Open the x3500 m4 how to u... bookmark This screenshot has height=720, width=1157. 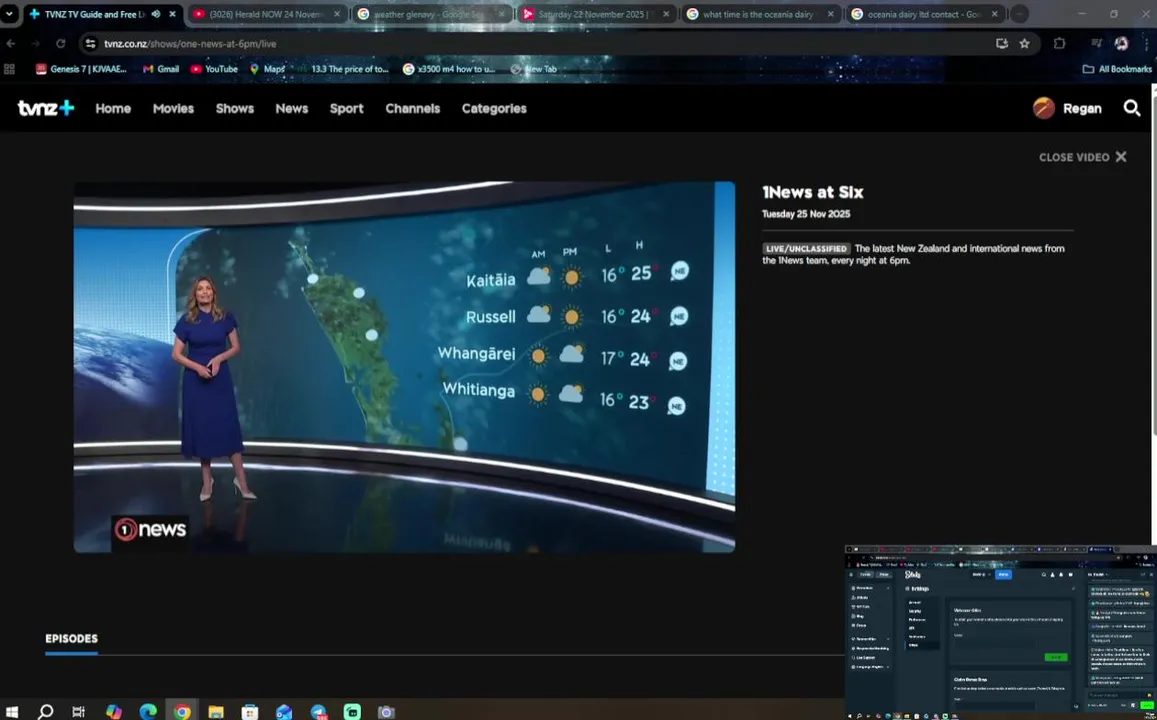pyautogui.click(x=449, y=69)
